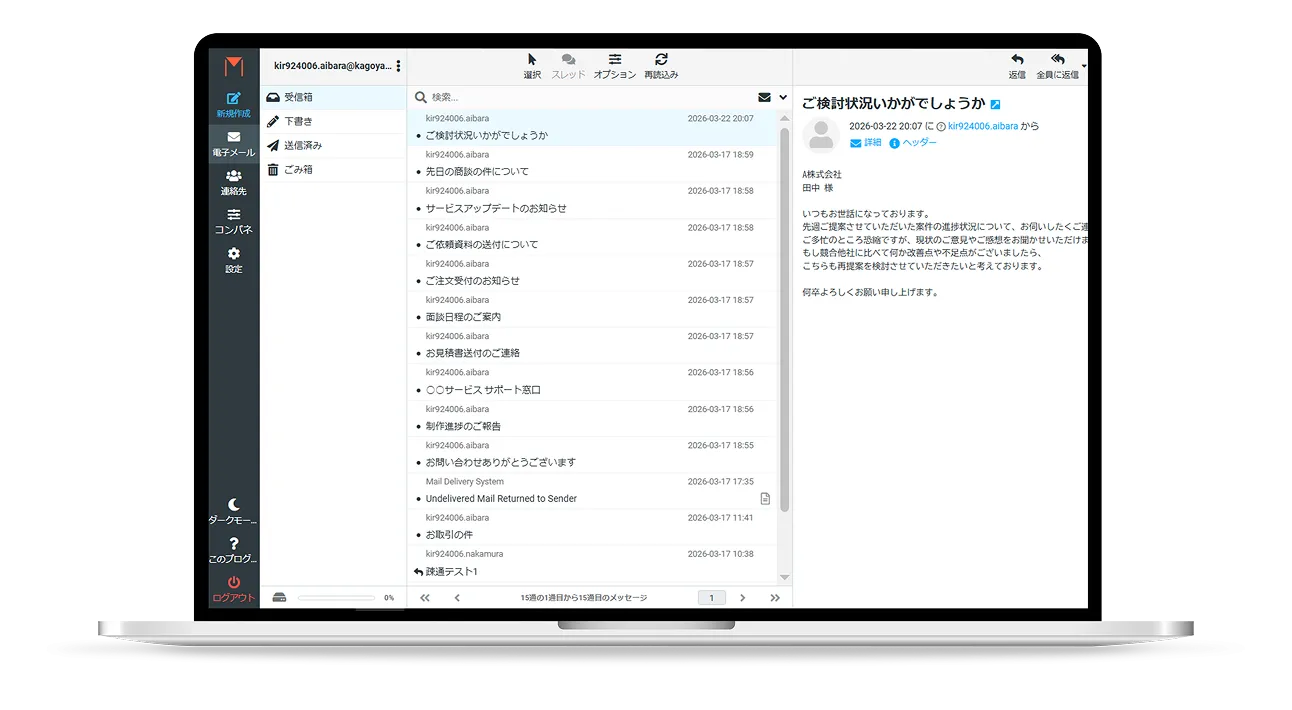
Task: Go to next page of messages
Action: pyautogui.click(x=742, y=598)
